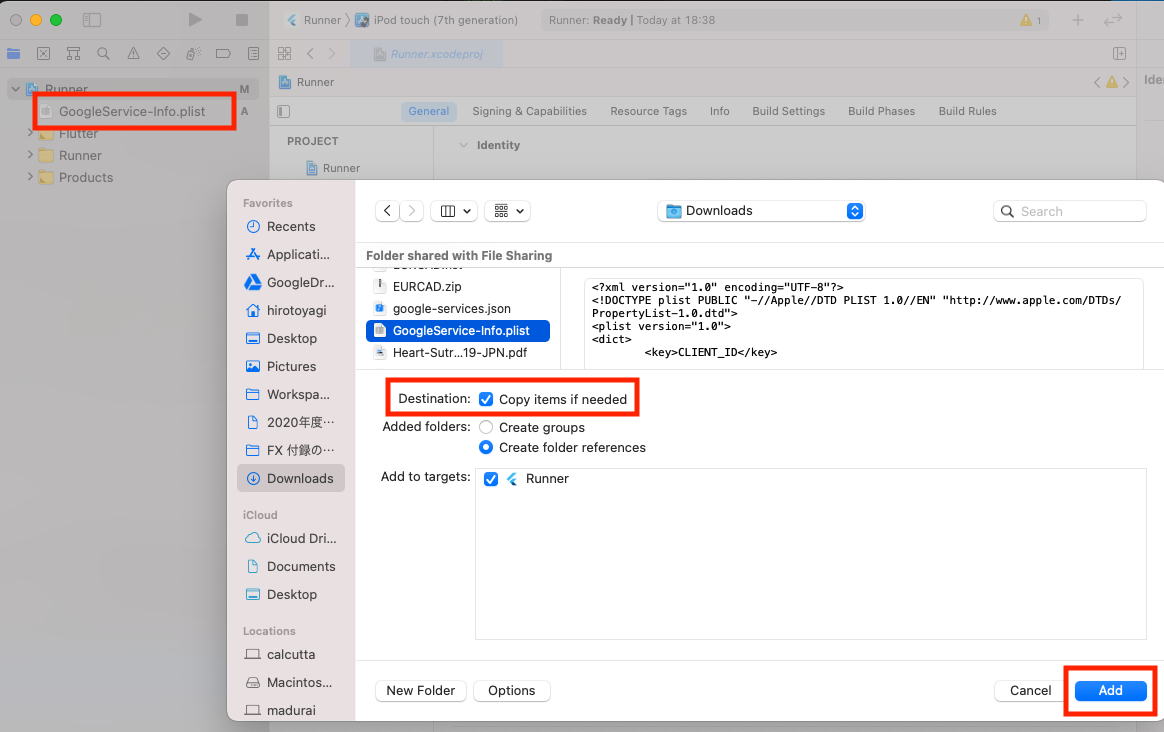Toggle the navigator sidebar icon
1164x732 pixels.
pyautogui.click(x=92, y=20)
